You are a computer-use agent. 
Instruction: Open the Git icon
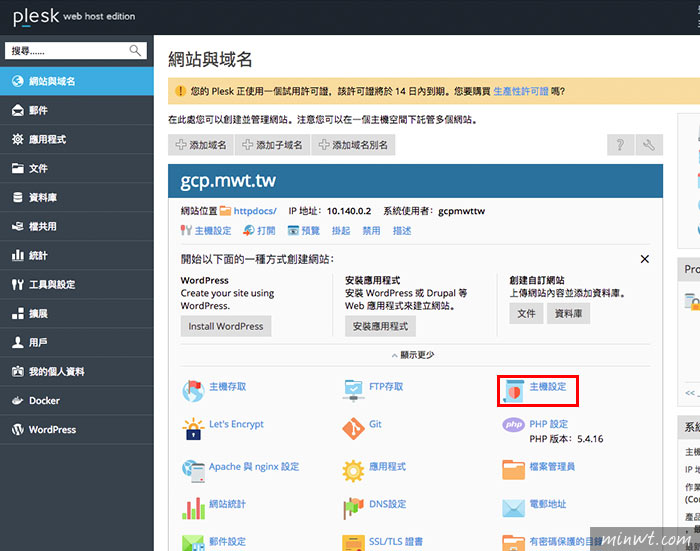click(354, 429)
